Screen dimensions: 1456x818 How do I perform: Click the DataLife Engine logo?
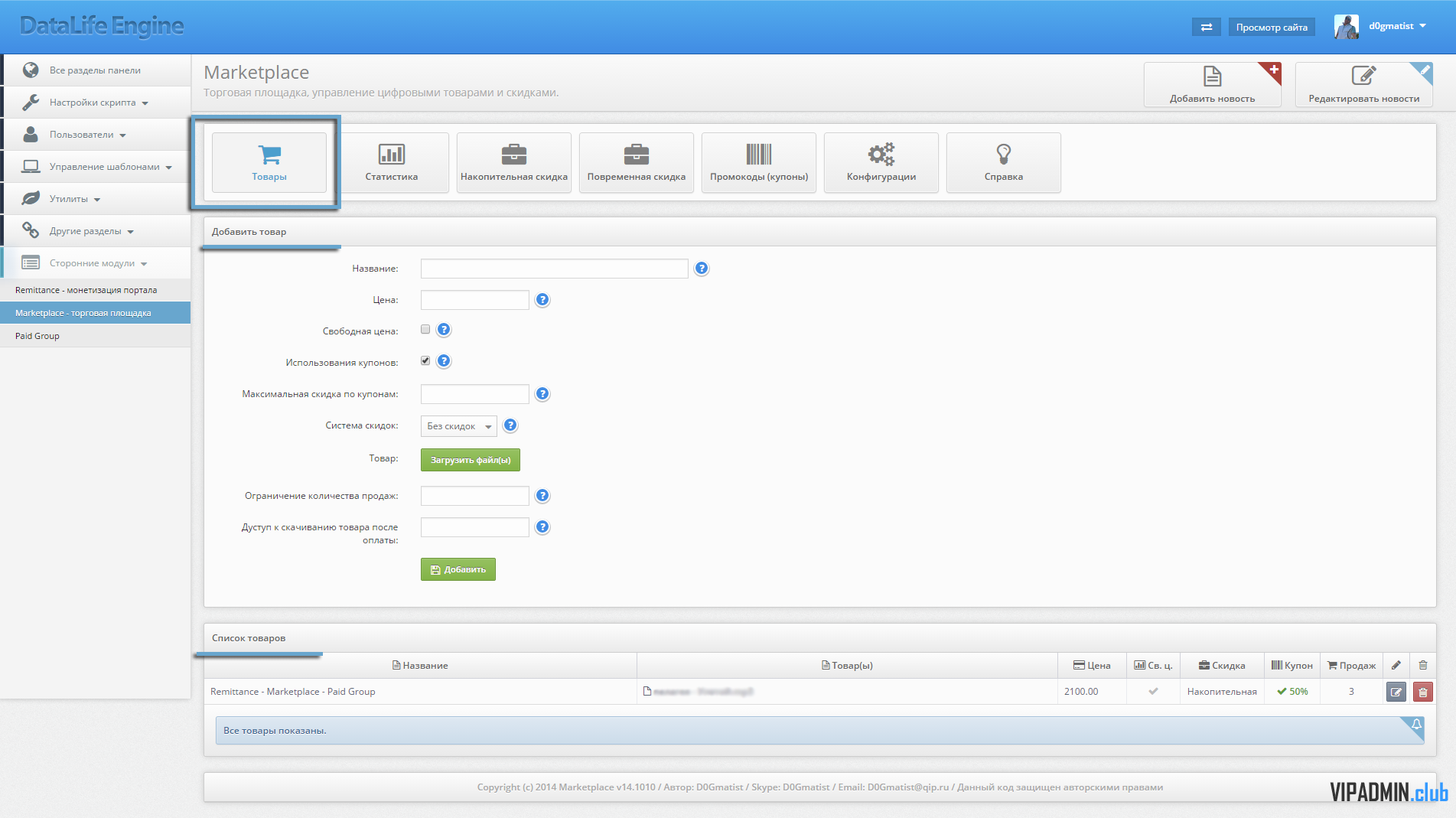point(102,26)
